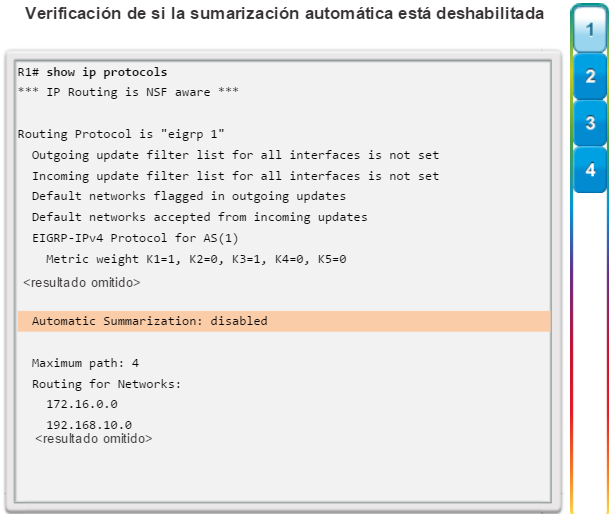
Task: Go to step tab 4
Action: click(590, 170)
